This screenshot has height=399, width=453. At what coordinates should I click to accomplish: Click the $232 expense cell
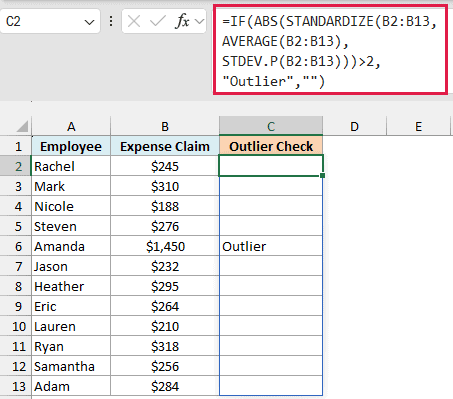coord(165,266)
